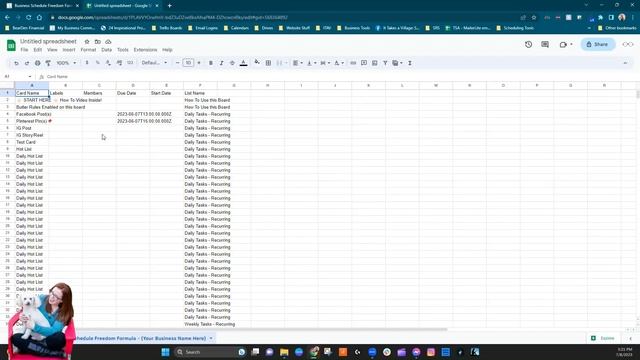Select the Paint format tool

click(x=48, y=63)
